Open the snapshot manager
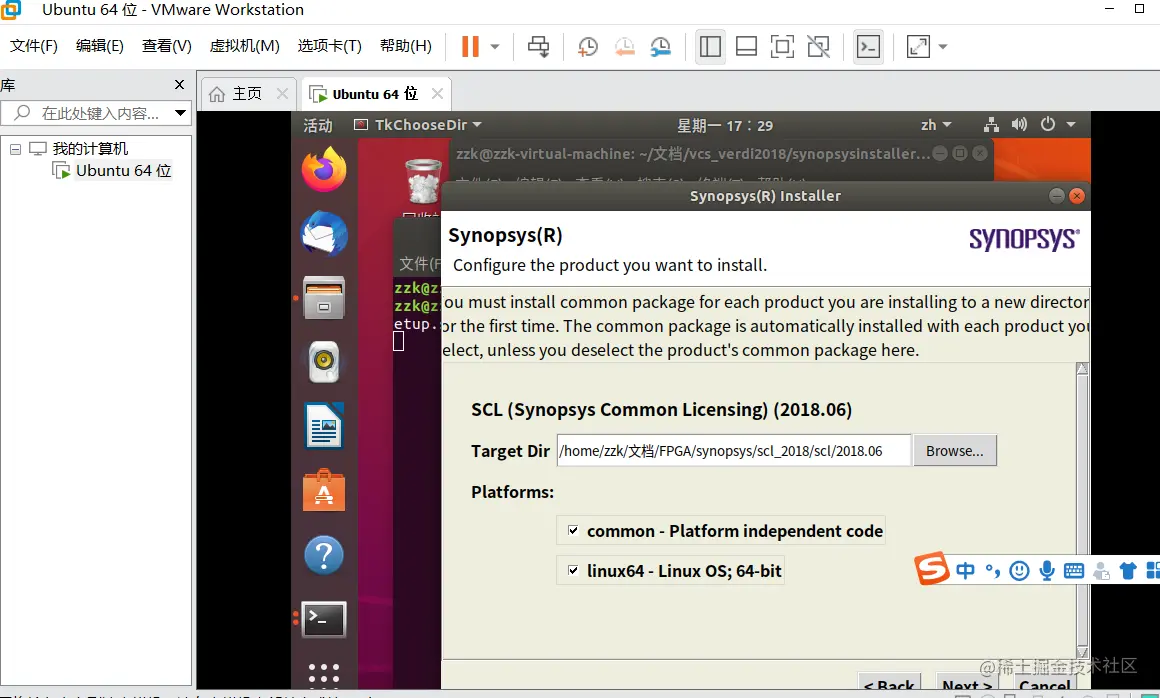This screenshot has width=1160, height=698. (x=660, y=47)
